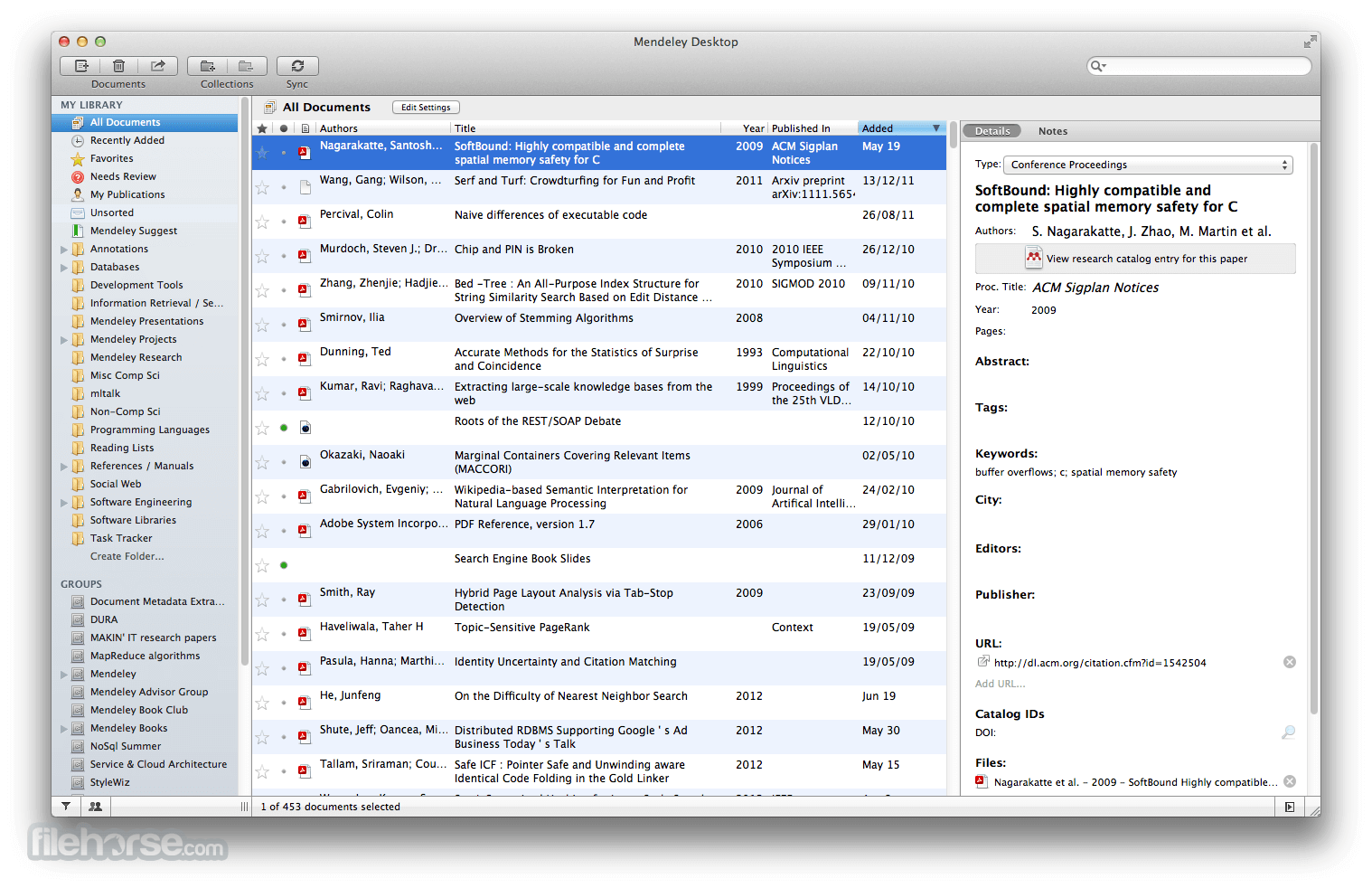Viewport: 1372px width, 888px height.
Task: Click the read status dot column header
Action: tap(284, 128)
